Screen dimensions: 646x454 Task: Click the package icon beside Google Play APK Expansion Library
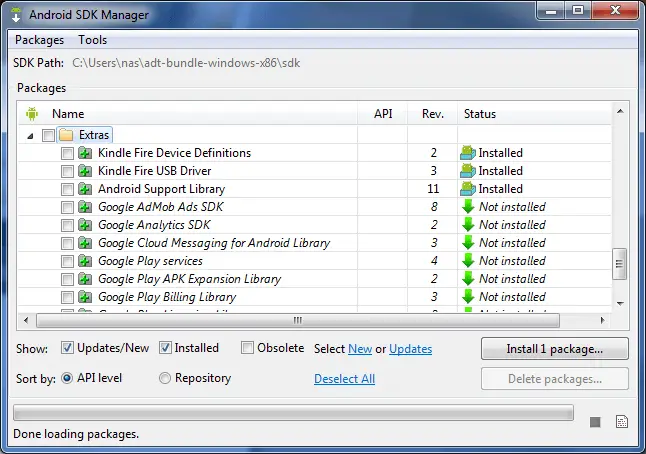click(x=85, y=279)
